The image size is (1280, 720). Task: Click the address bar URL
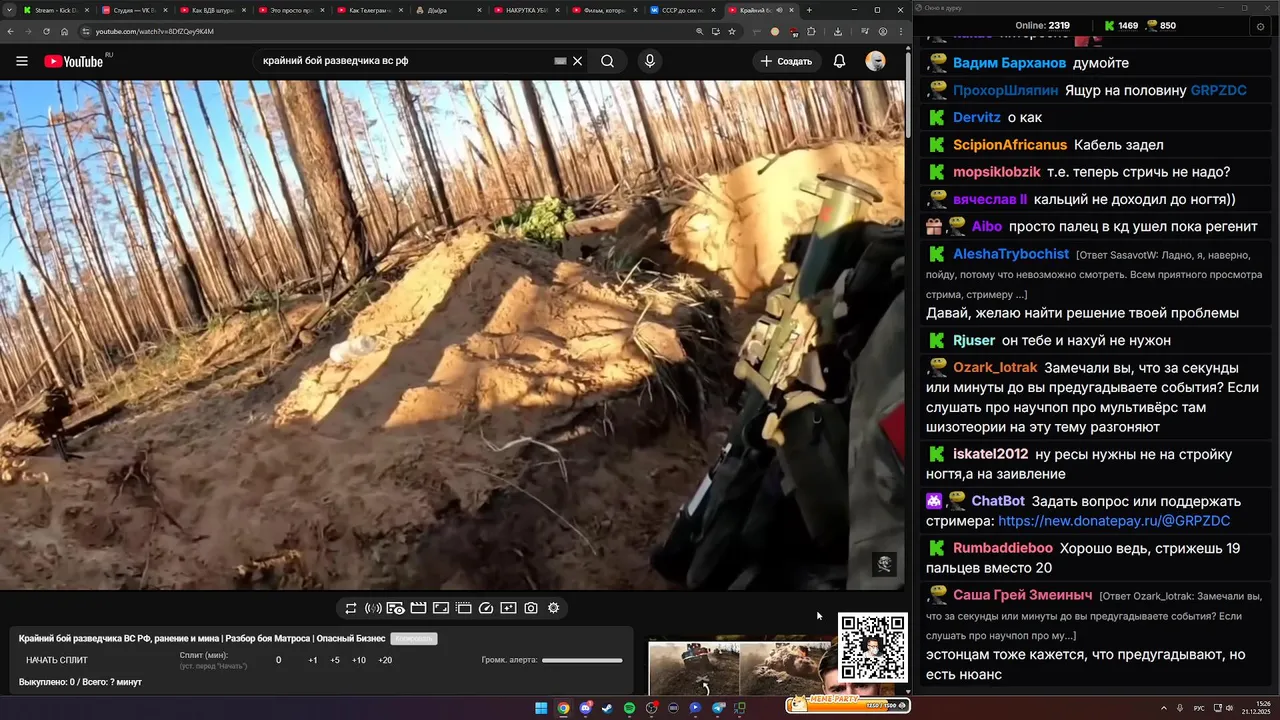click(x=154, y=31)
